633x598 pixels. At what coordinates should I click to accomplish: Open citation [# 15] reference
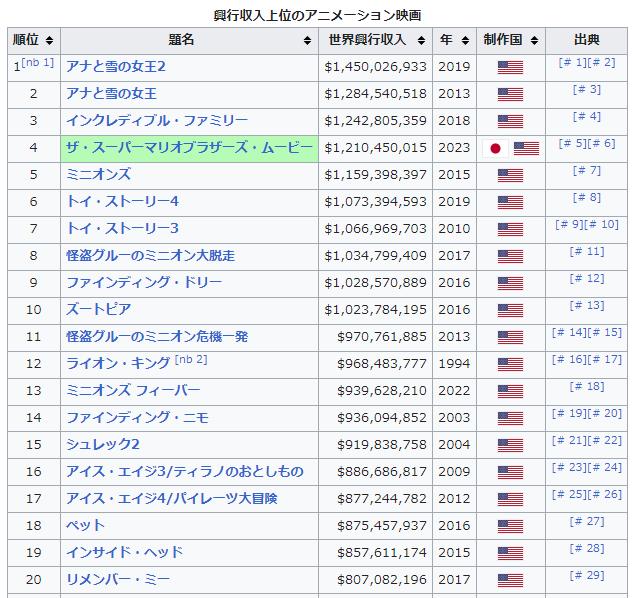coord(605,333)
